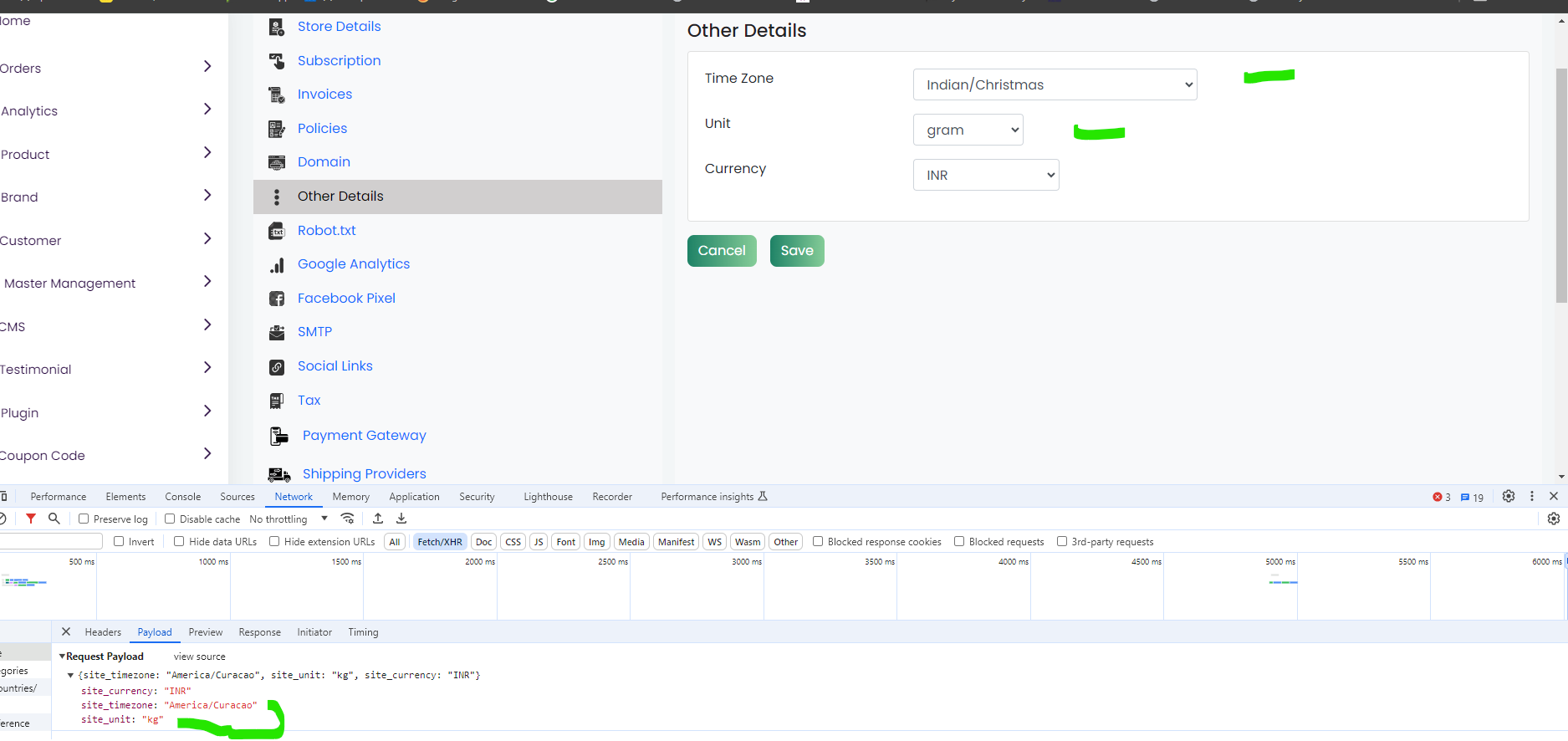The height and width of the screenshot is (741, 1568).
Task: Click the page vertical scrollbar
Action: [x=1561, y=186]
